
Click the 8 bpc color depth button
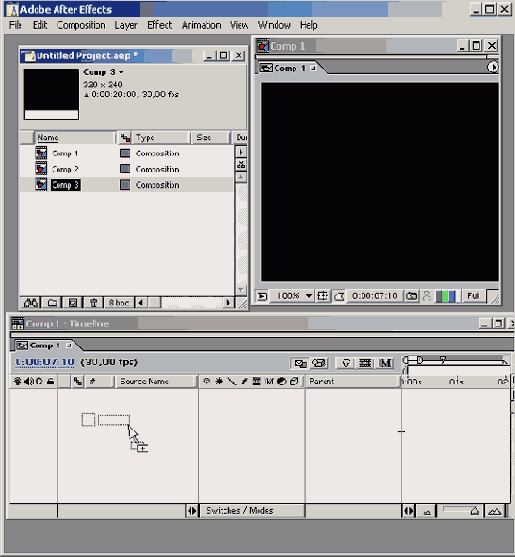coord(119,303)
